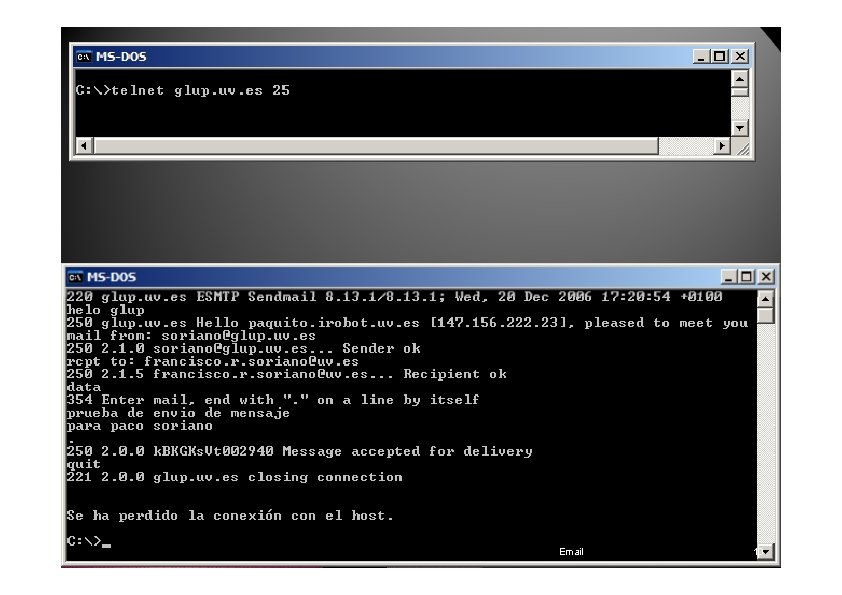Click the 'rcpt to: francisco.r.soriano@uv.es' line

point(213,361)
